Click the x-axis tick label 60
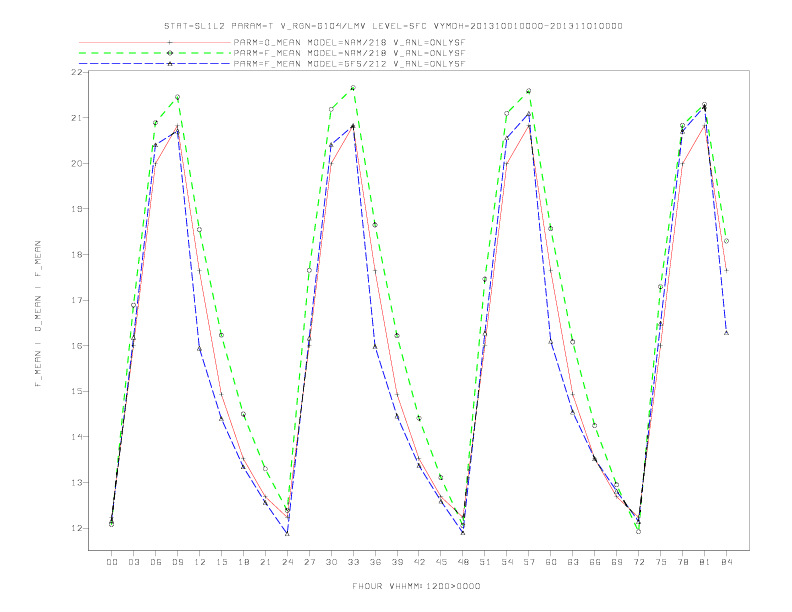 pos(551,562)
